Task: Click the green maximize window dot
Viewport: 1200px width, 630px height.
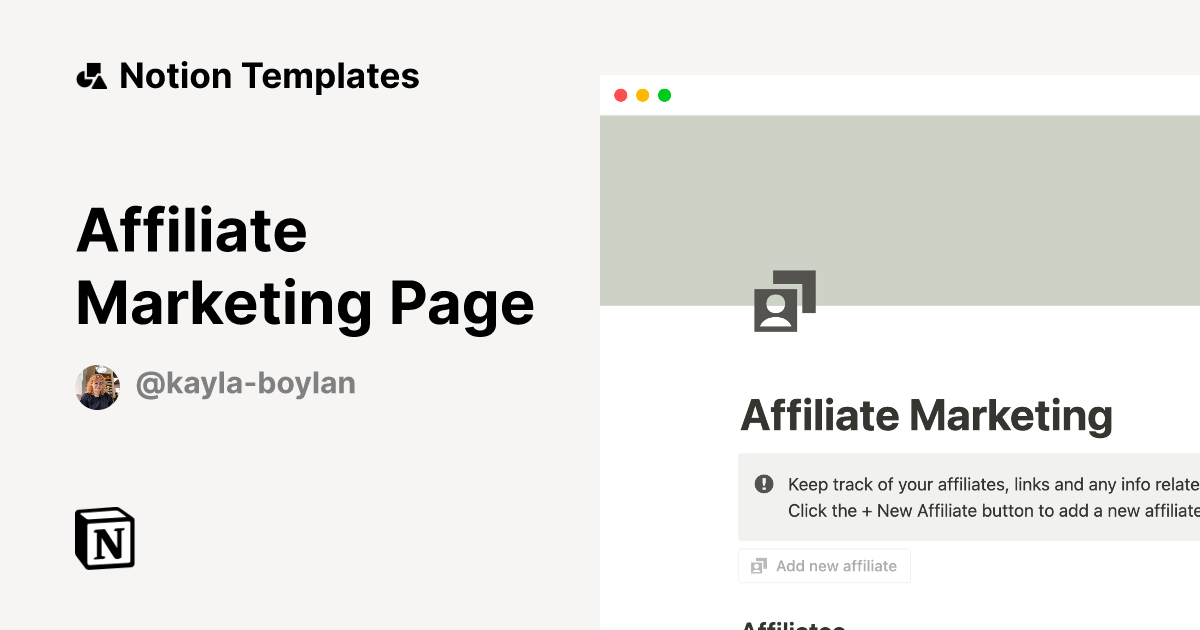Action: (x=664, y=96)
